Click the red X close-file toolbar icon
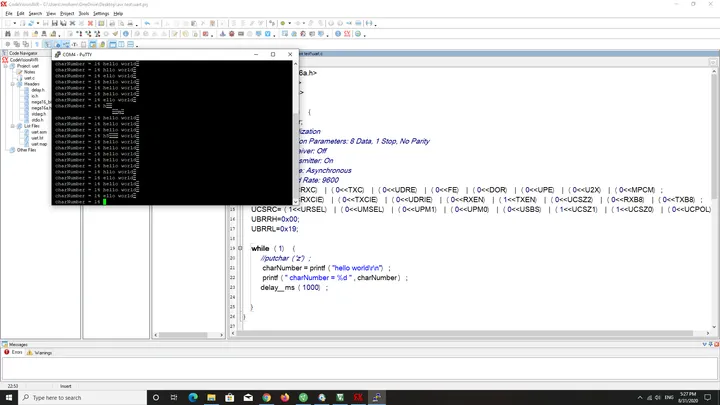Viewport: 720px width, 405px height. (90, 23)
